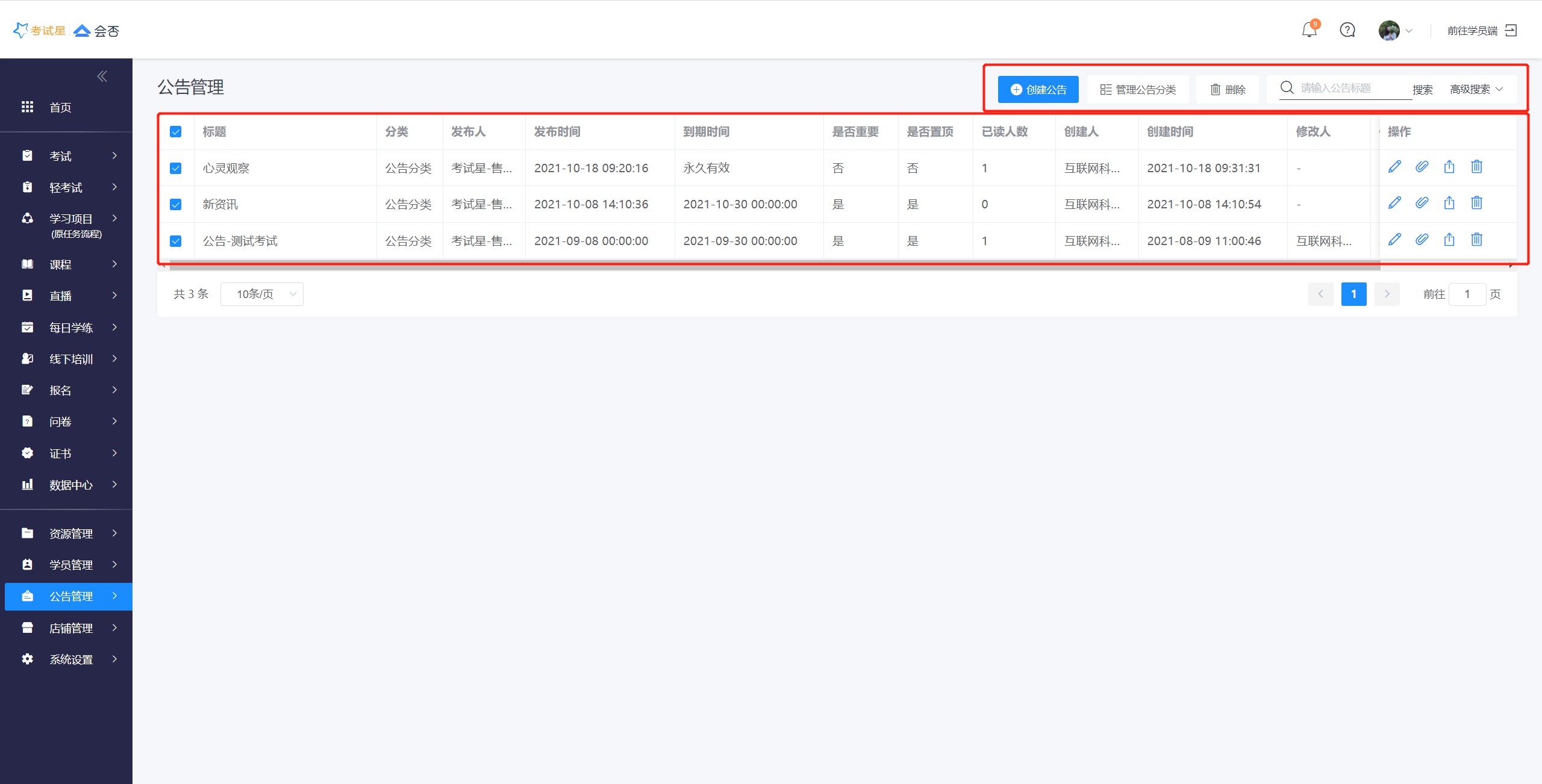Toggle the select-all header checkbox
Screen dimensions: 1542x784
pos(175,132)
